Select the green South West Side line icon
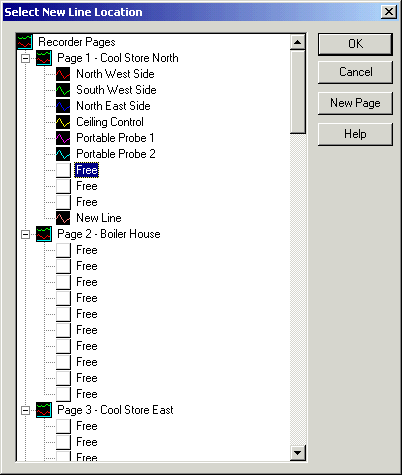 [63, 90]
